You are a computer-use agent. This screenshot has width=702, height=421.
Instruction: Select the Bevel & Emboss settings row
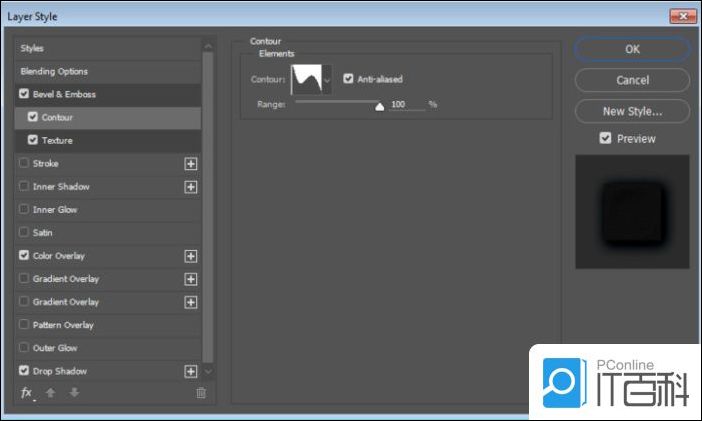[x=108, y=95]
